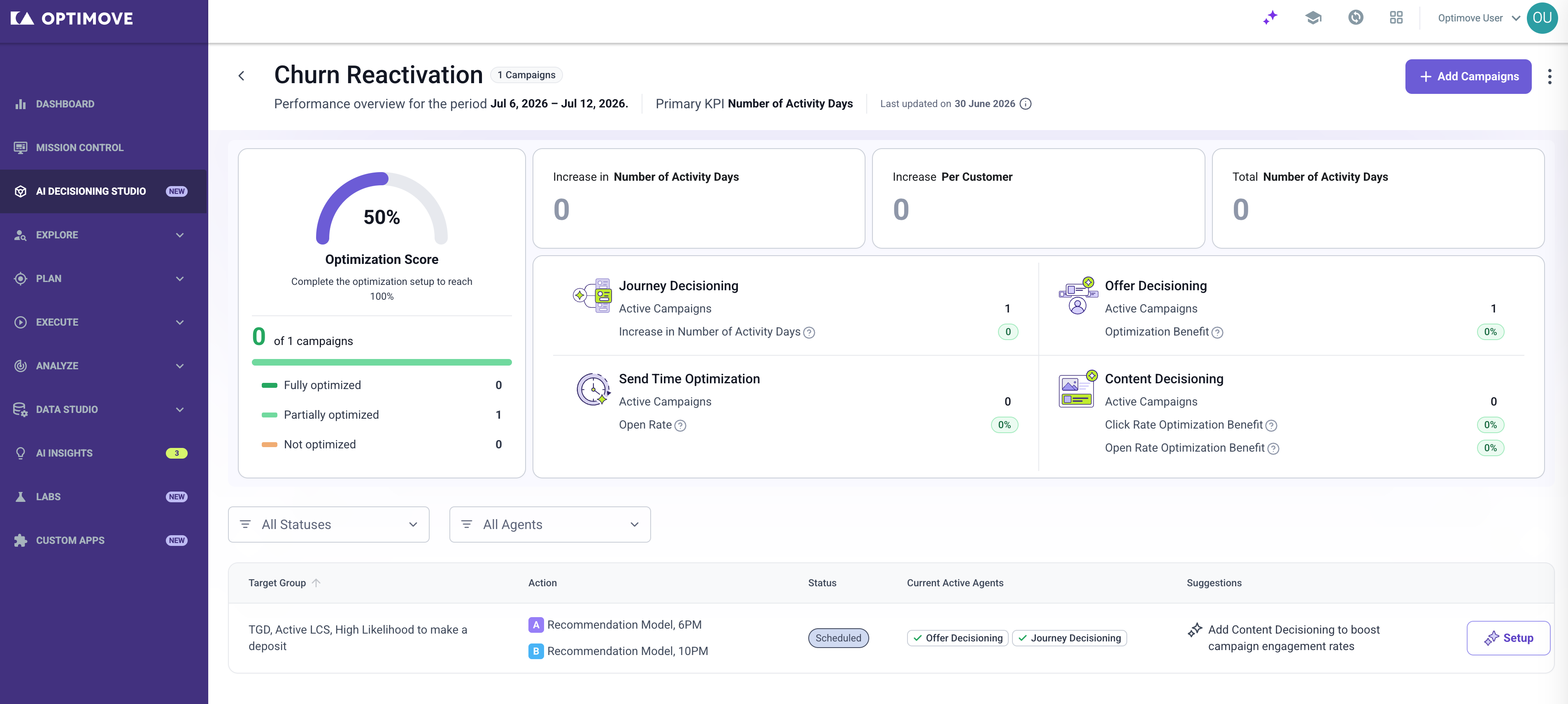
Task: Click the Offer Decisioning agent chip
Action: tap(958, 638)
